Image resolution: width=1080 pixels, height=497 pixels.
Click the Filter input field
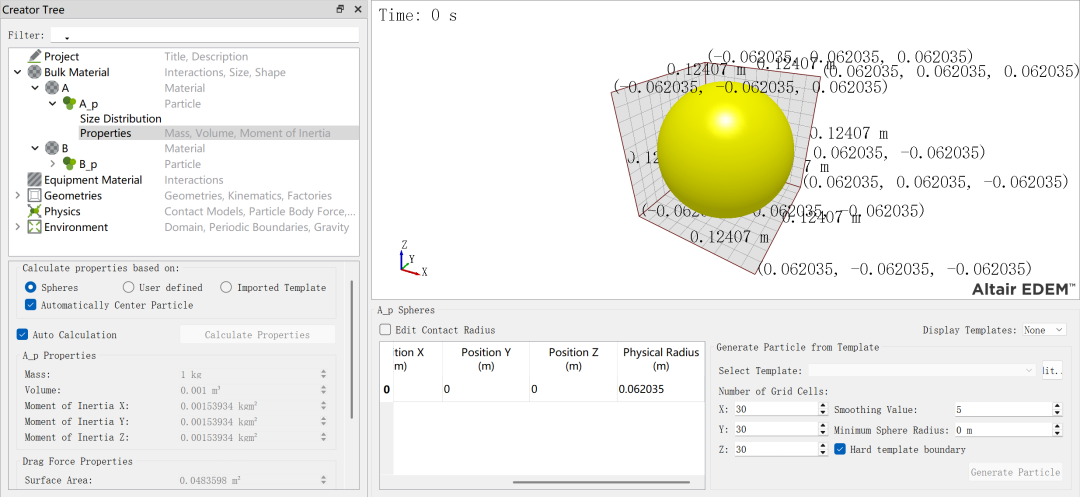tap(205, 35)
